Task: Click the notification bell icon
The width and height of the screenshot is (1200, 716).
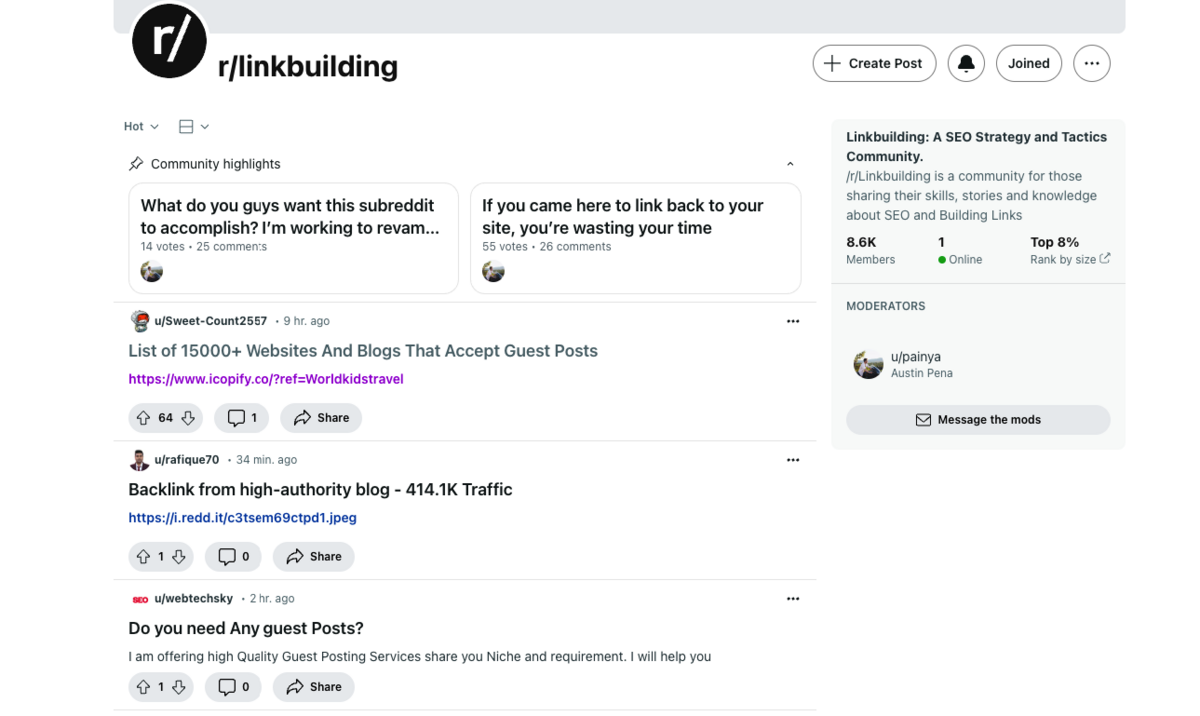Action: click(966, 64)
